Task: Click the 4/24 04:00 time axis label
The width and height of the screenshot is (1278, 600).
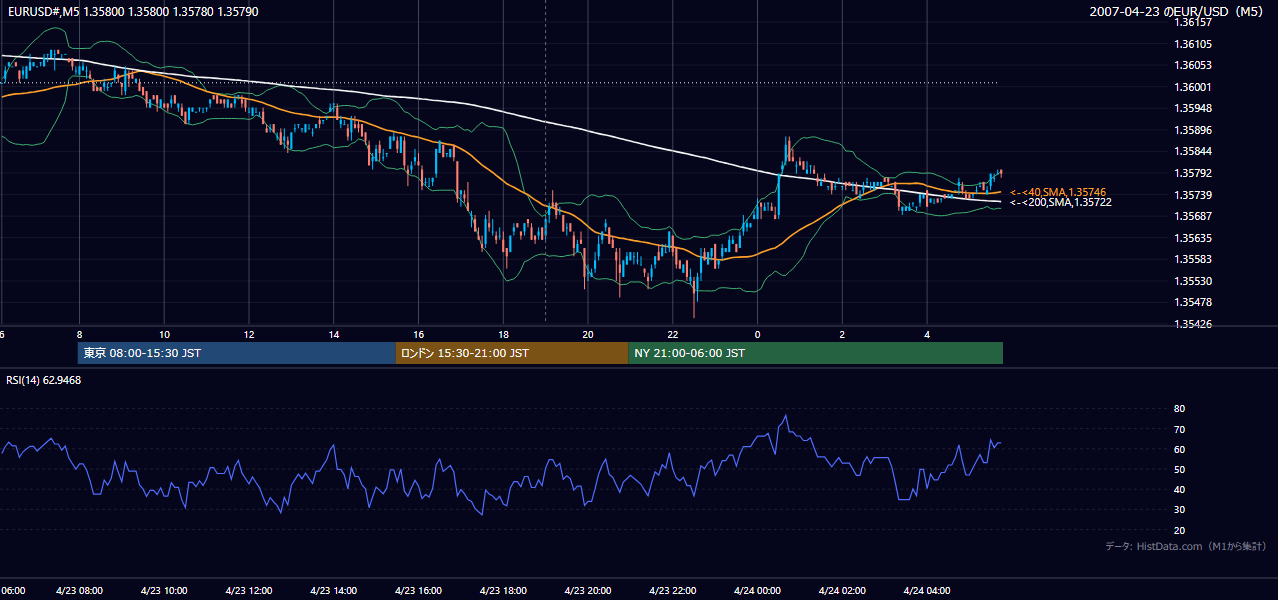Action: [927, 591]
